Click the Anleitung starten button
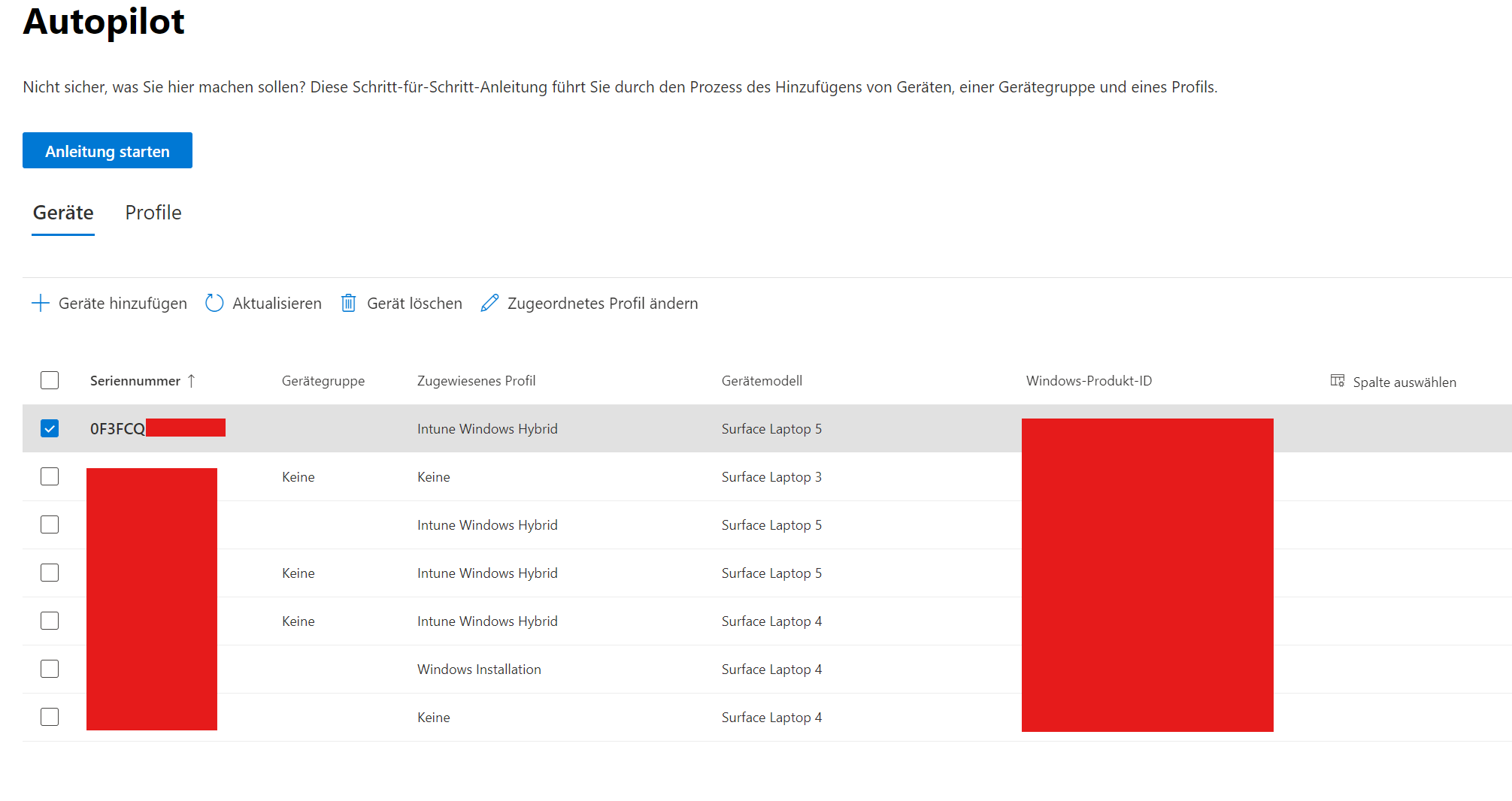 coord(107,150)
